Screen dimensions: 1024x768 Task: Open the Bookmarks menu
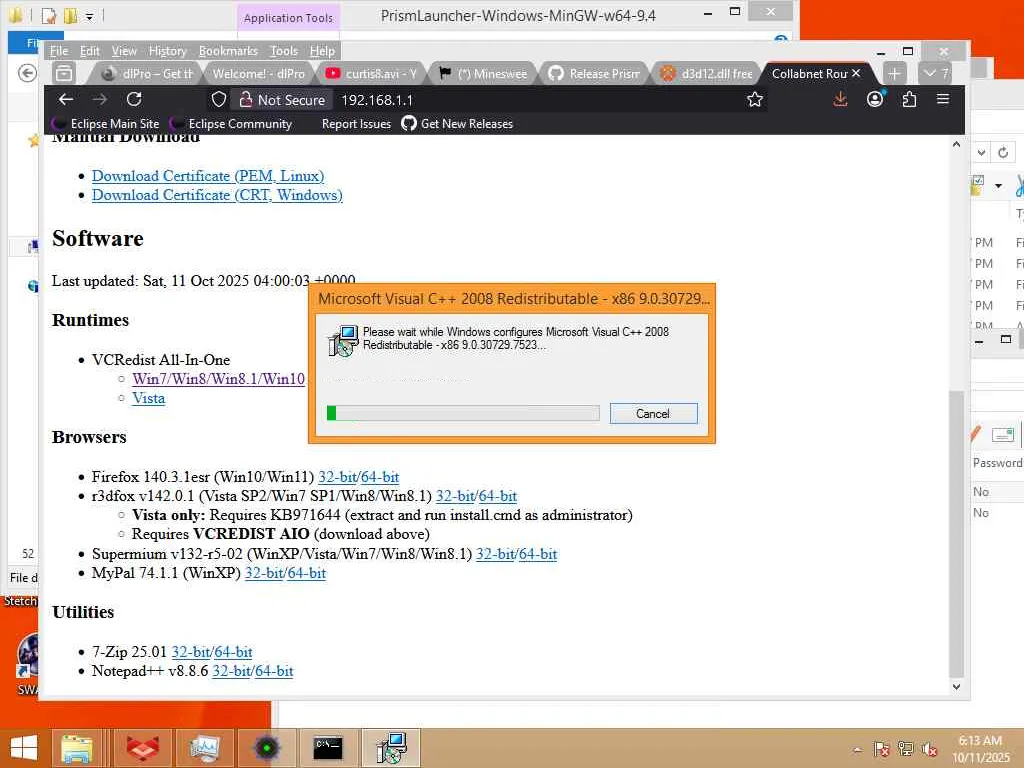click(228, 51)
